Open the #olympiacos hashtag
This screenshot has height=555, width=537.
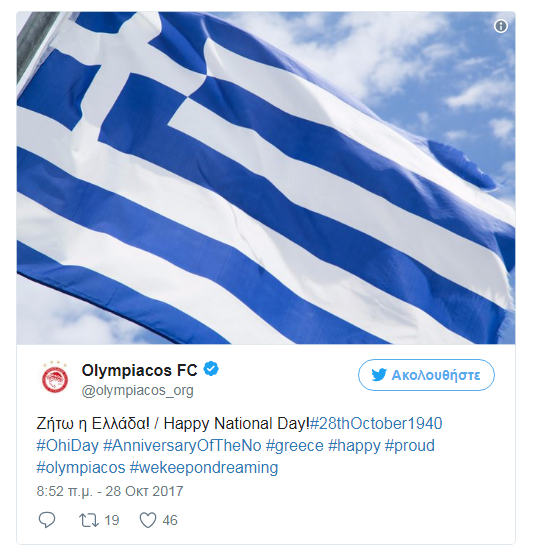coord(81,467)
